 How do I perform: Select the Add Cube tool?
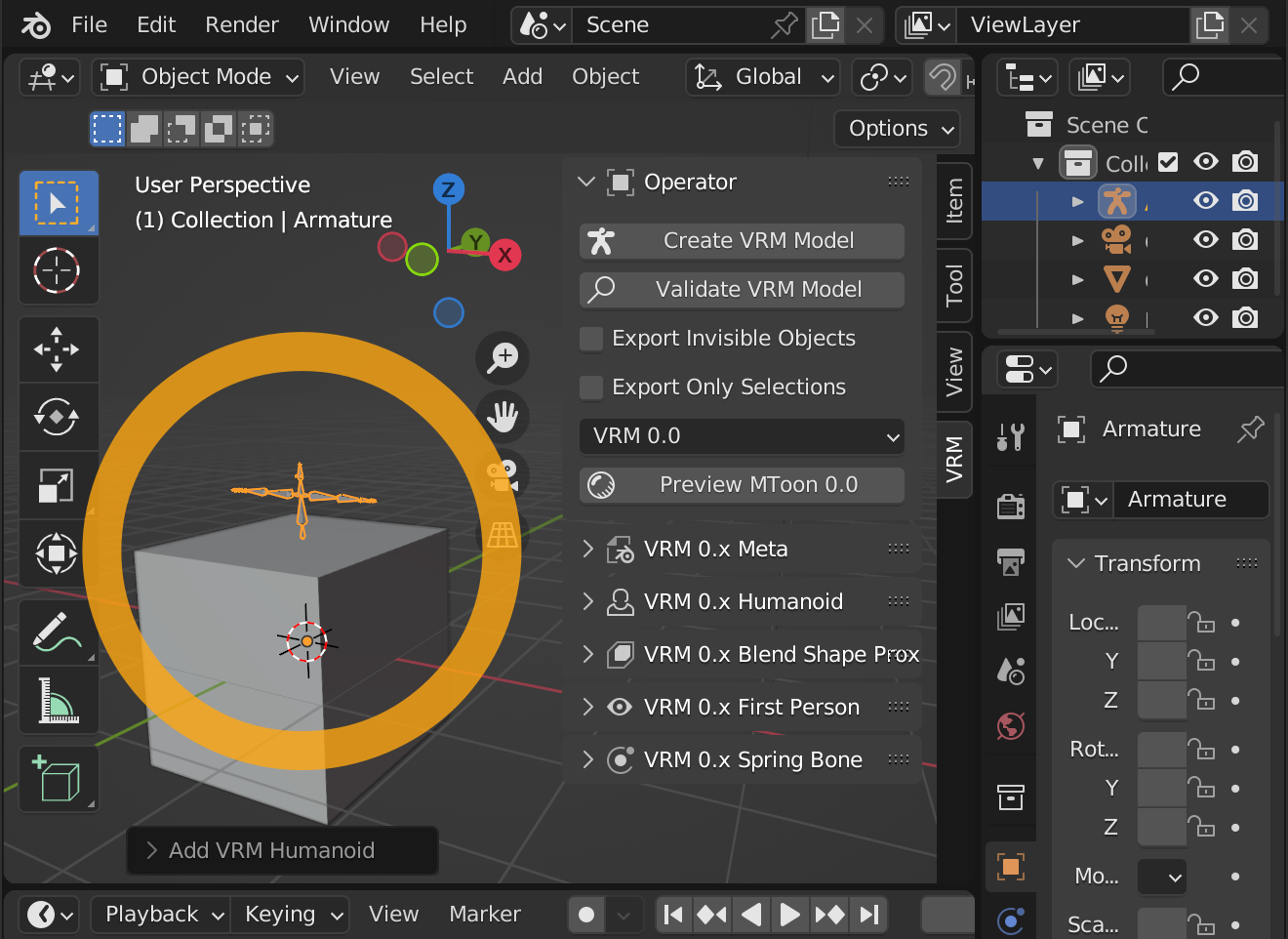click(59, 779)
